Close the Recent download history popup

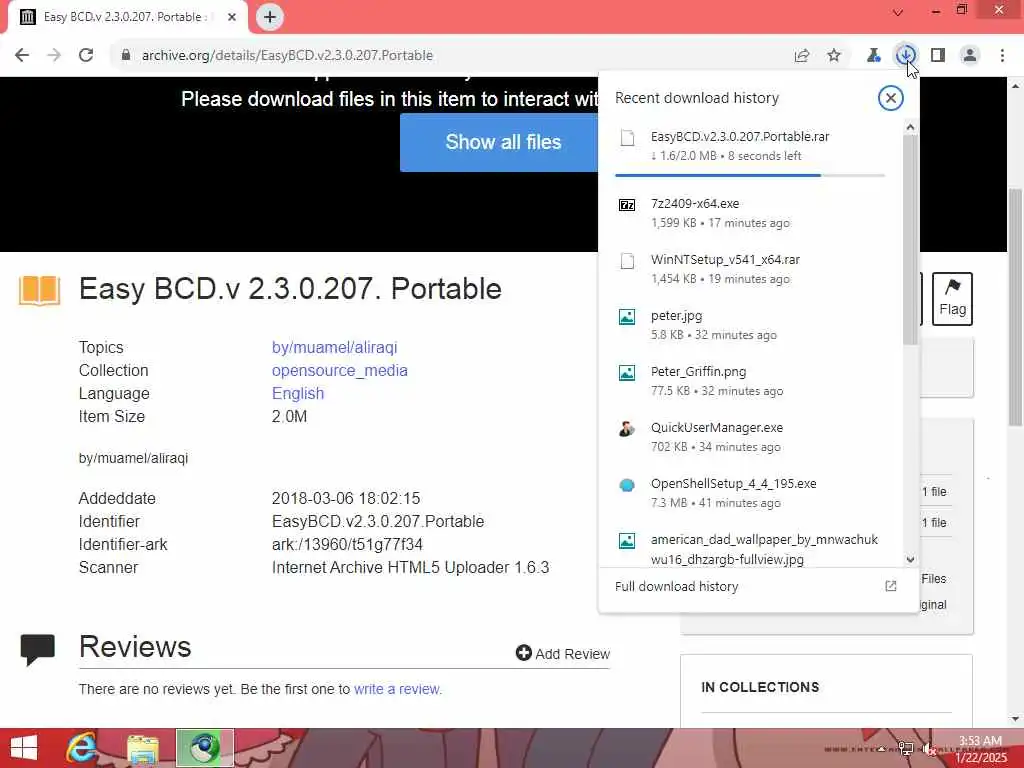(890, 98)
